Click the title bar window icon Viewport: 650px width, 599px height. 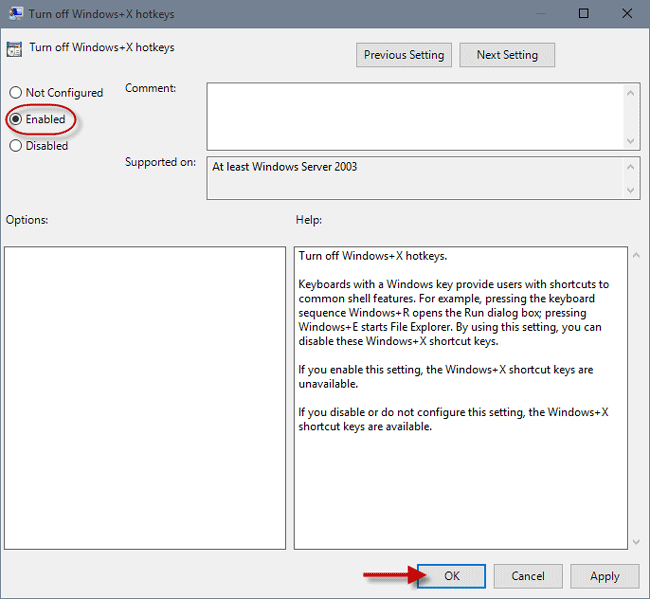point(16,13)
